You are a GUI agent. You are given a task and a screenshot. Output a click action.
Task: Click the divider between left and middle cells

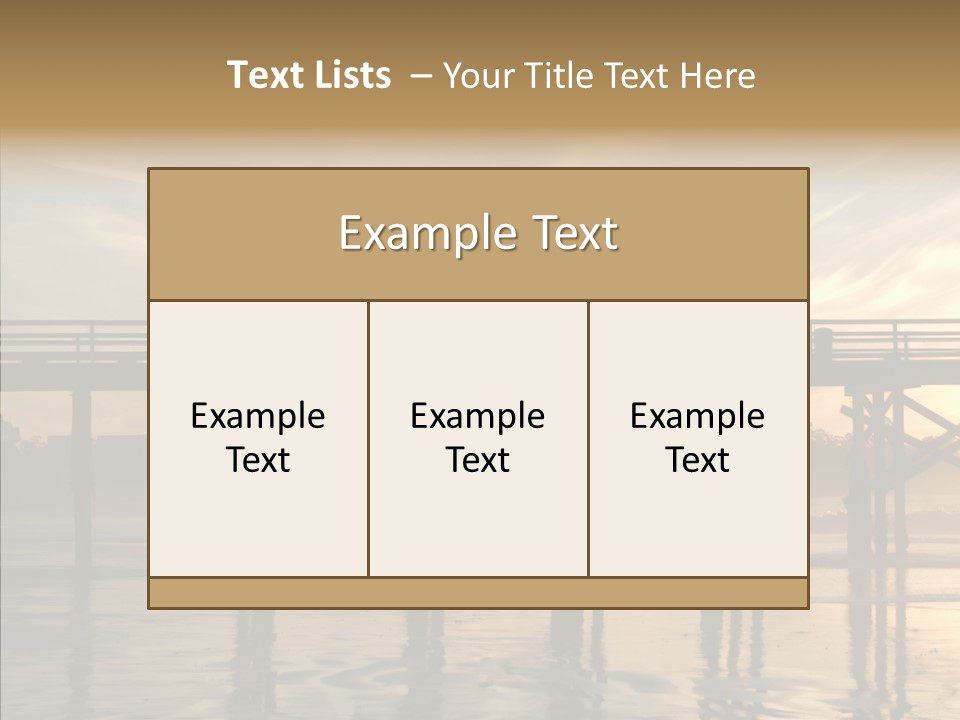tap(368, 438)
